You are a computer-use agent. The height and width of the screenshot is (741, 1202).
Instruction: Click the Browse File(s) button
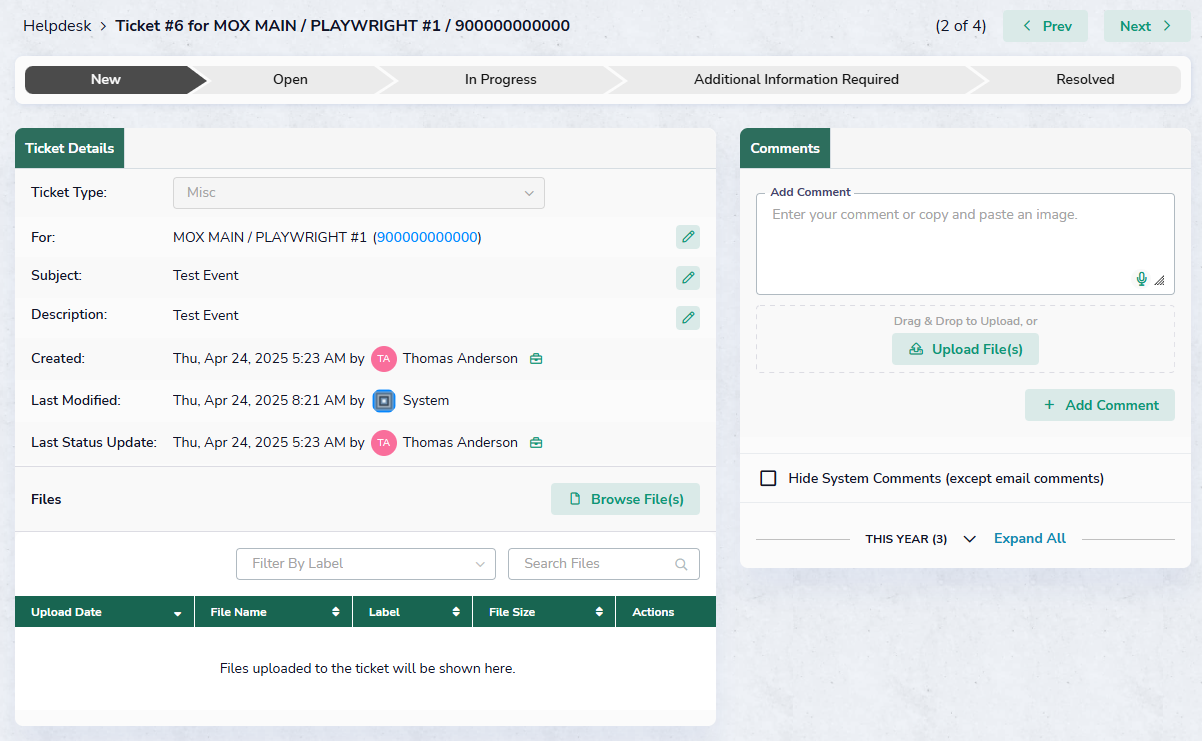625,499
